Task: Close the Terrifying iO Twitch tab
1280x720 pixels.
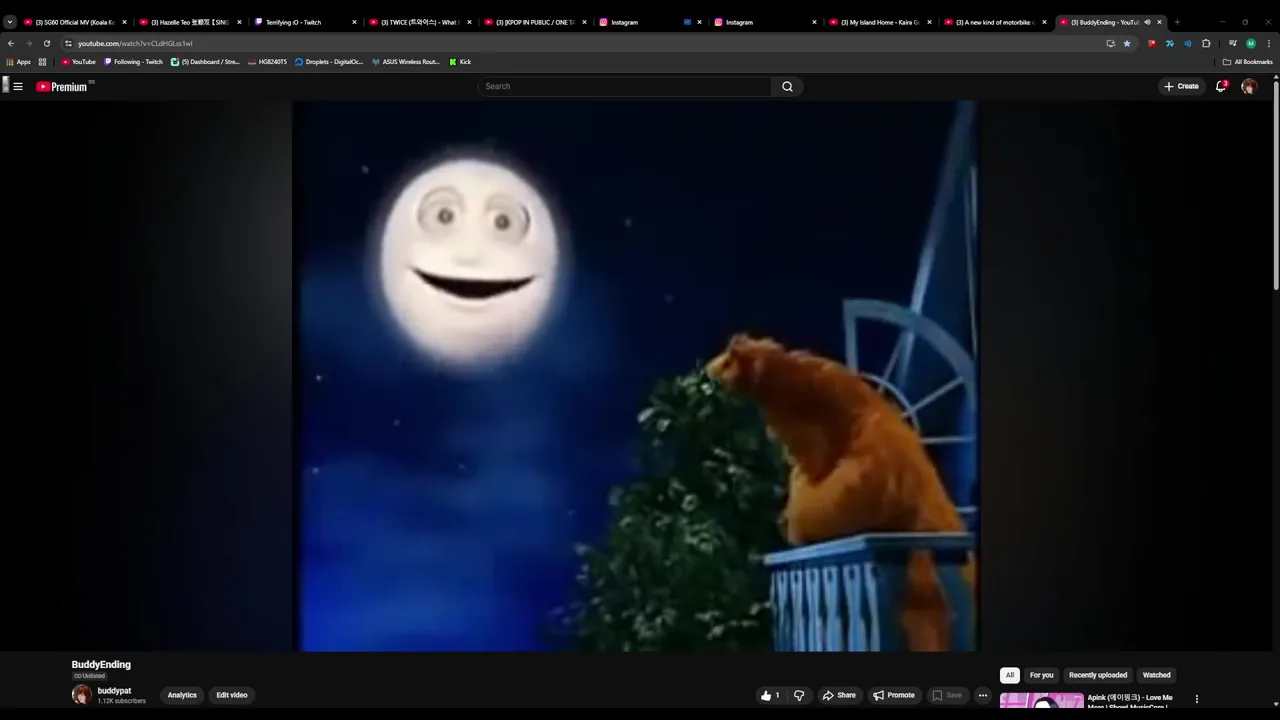Action: coord(354,22)
